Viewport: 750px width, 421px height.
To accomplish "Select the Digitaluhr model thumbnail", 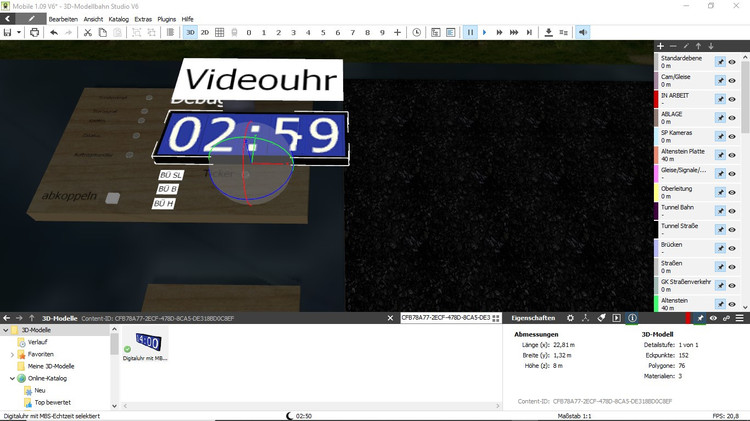I will coord(145,344).
